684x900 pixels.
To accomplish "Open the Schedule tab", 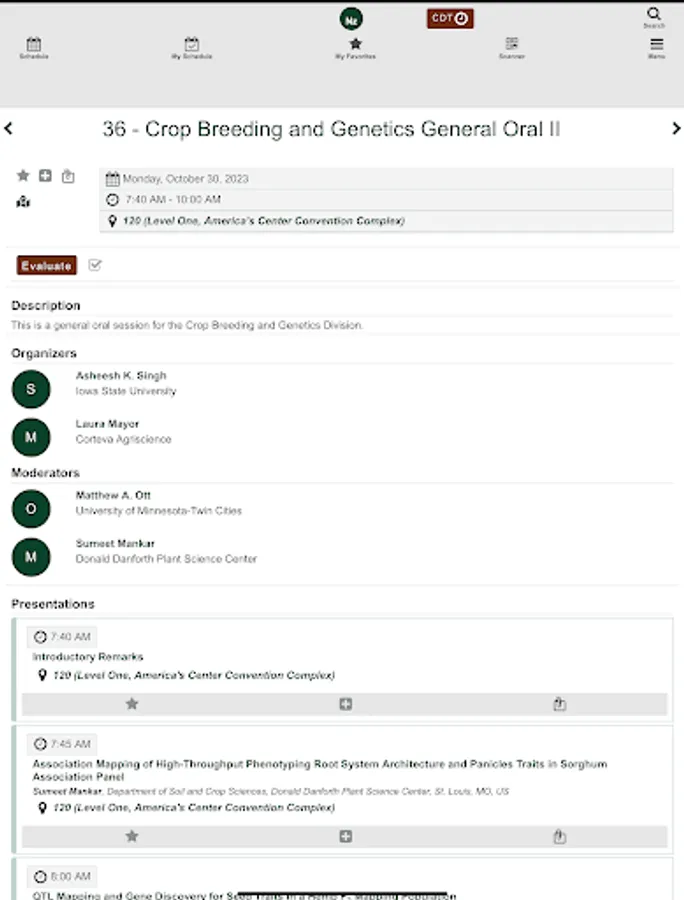I will (33, 47).
